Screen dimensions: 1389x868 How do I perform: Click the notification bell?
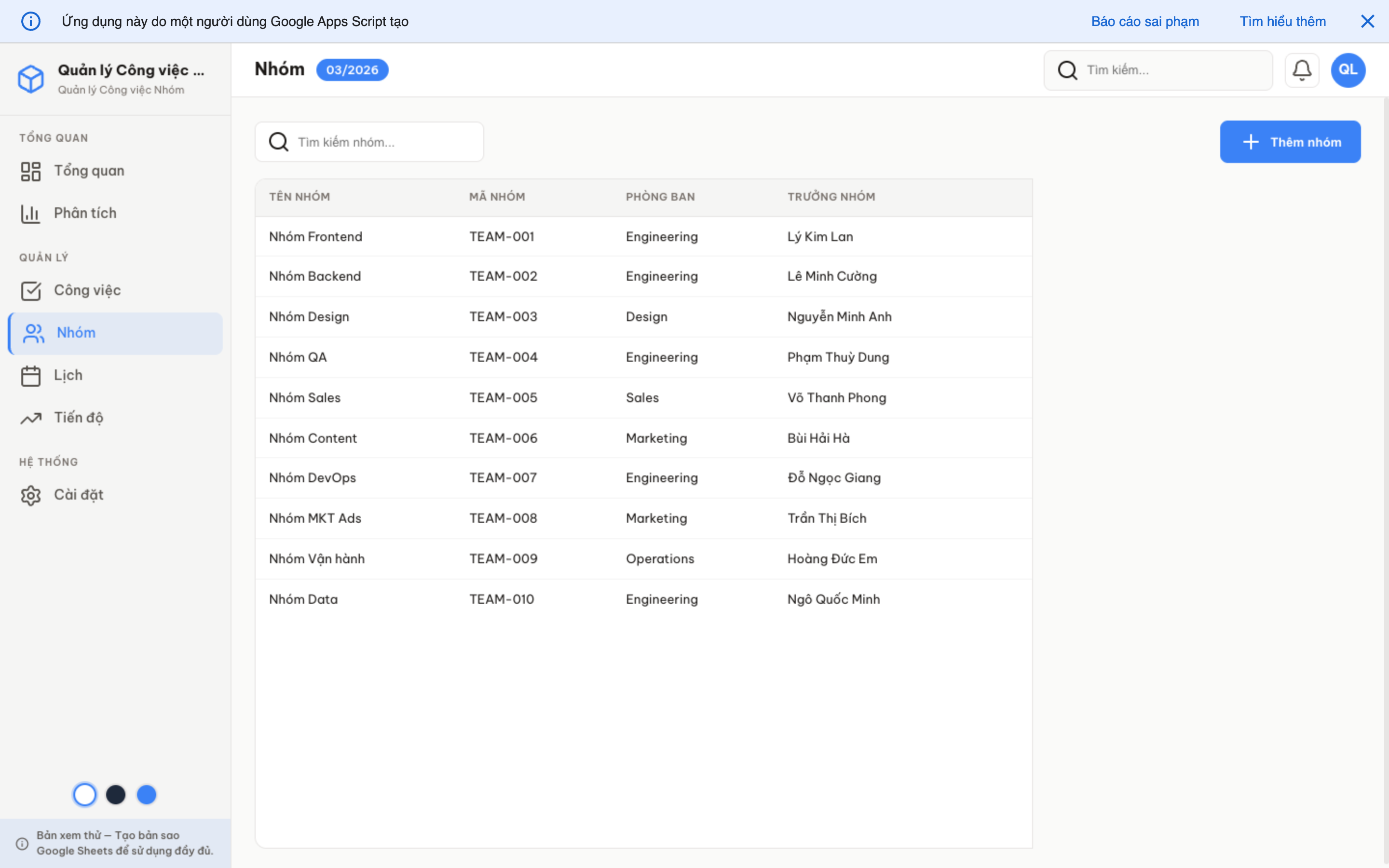(x=1302, y=69)
